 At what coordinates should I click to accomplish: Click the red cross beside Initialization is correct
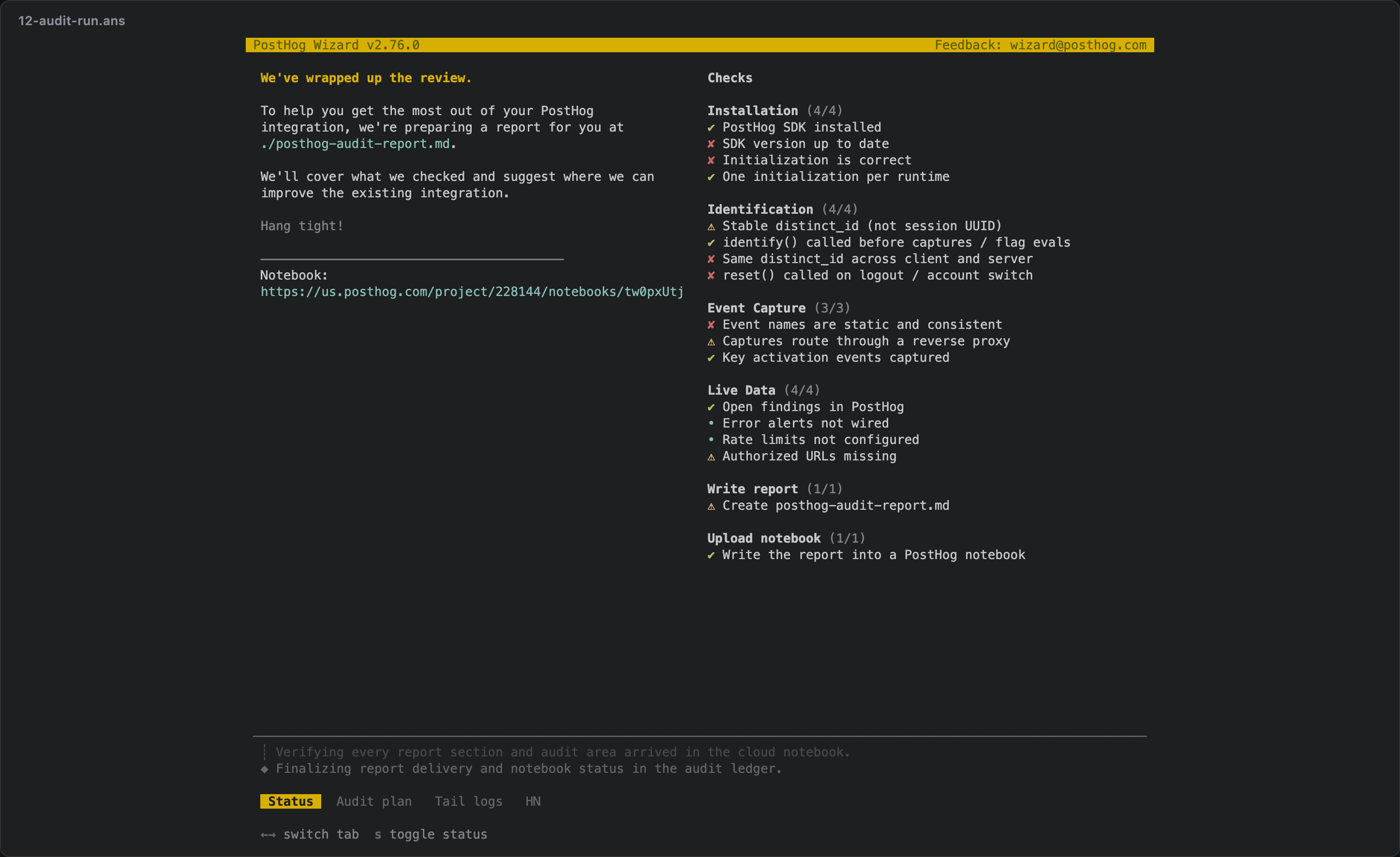711,161
